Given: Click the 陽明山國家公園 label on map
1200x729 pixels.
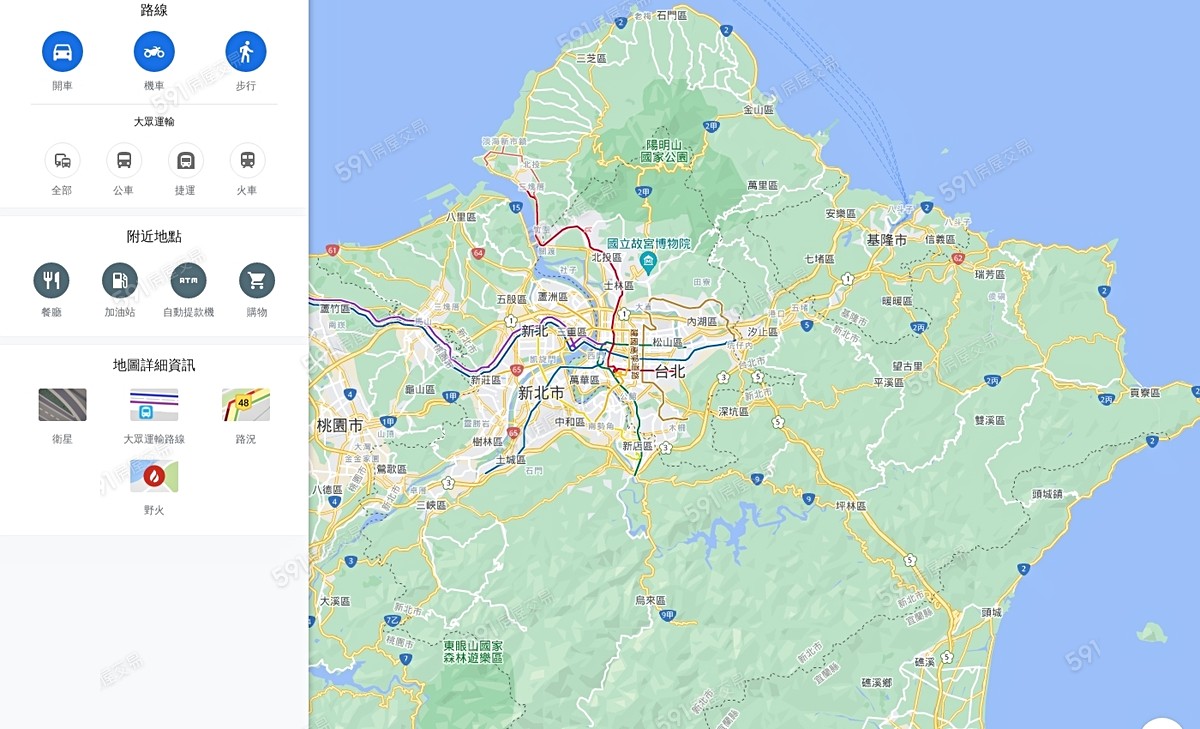Looking at the screenshot, I should tap(665, 151).
